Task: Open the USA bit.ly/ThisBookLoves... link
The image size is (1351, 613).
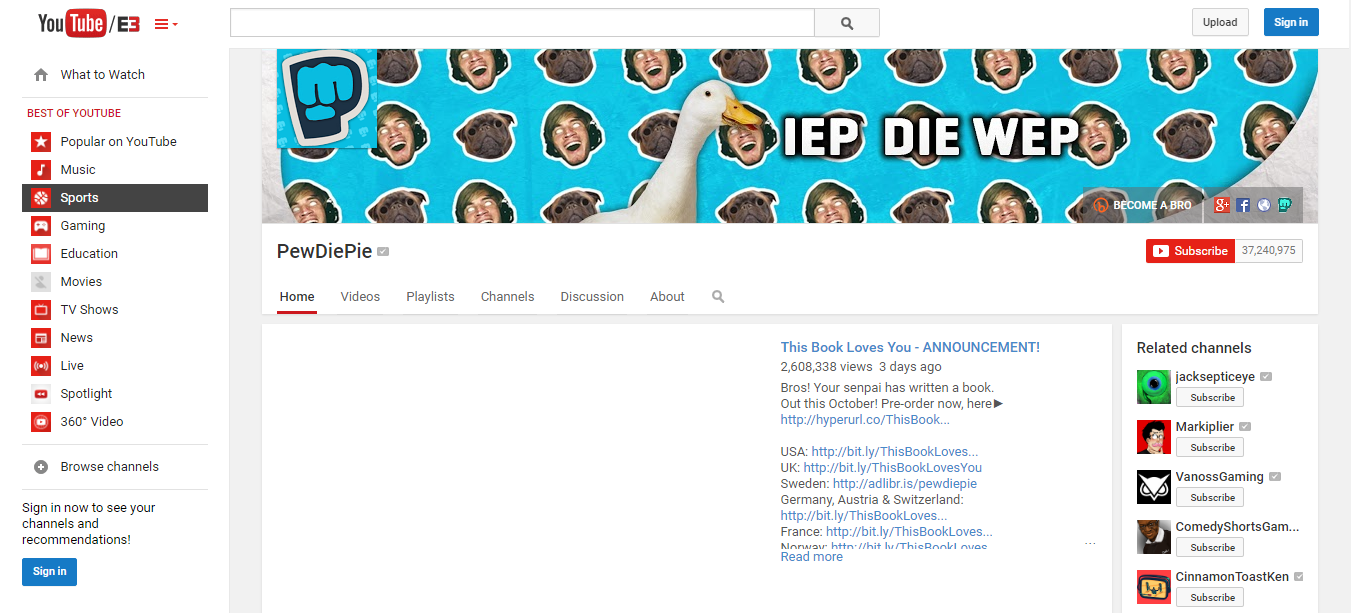Action: 895,452
